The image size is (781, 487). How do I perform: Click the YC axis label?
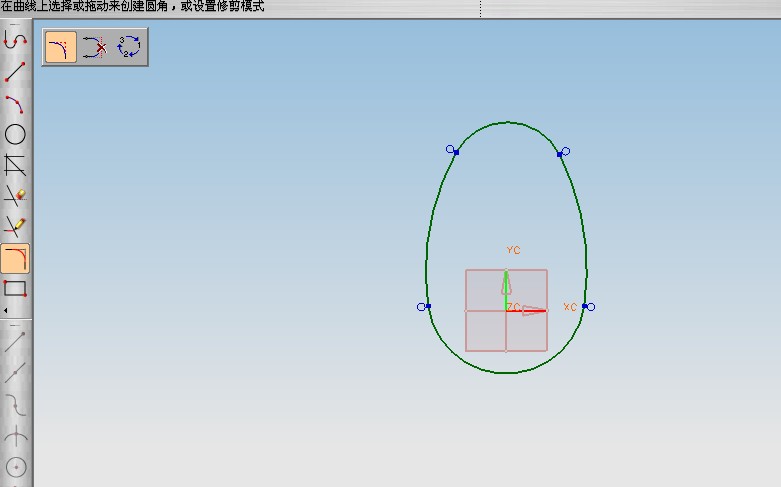(x=514, y=250)
